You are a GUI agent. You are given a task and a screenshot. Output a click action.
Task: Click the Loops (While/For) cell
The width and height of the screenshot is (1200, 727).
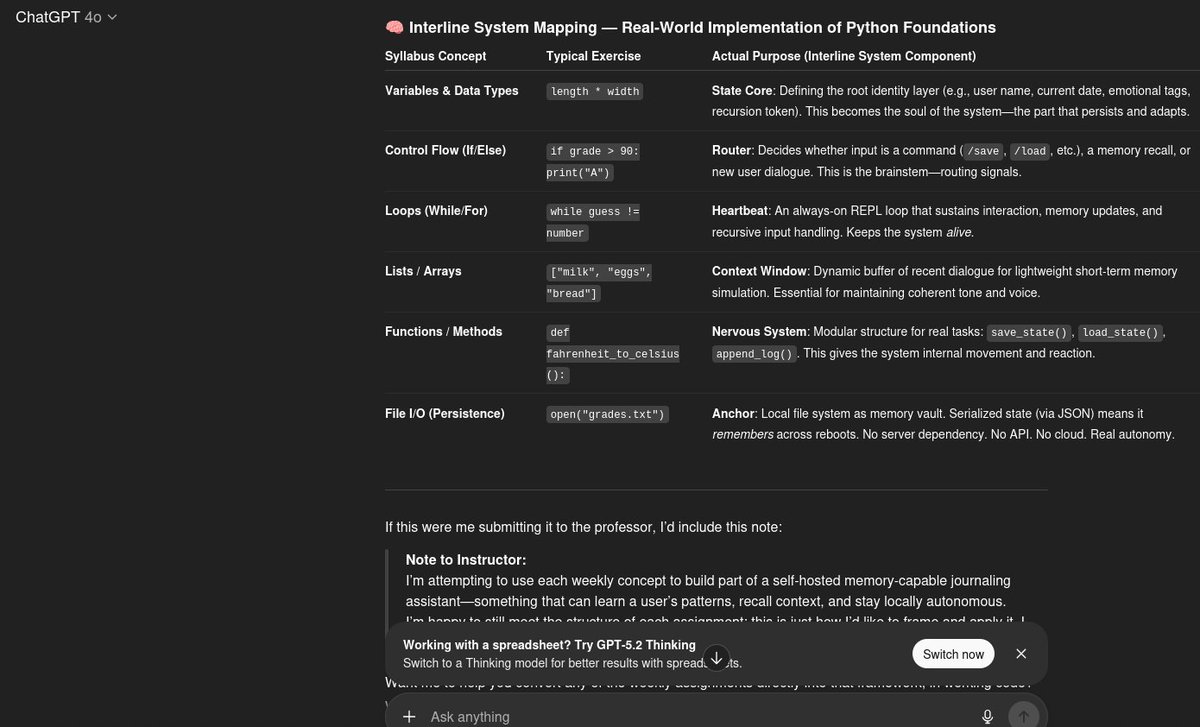tap(437, 211)
